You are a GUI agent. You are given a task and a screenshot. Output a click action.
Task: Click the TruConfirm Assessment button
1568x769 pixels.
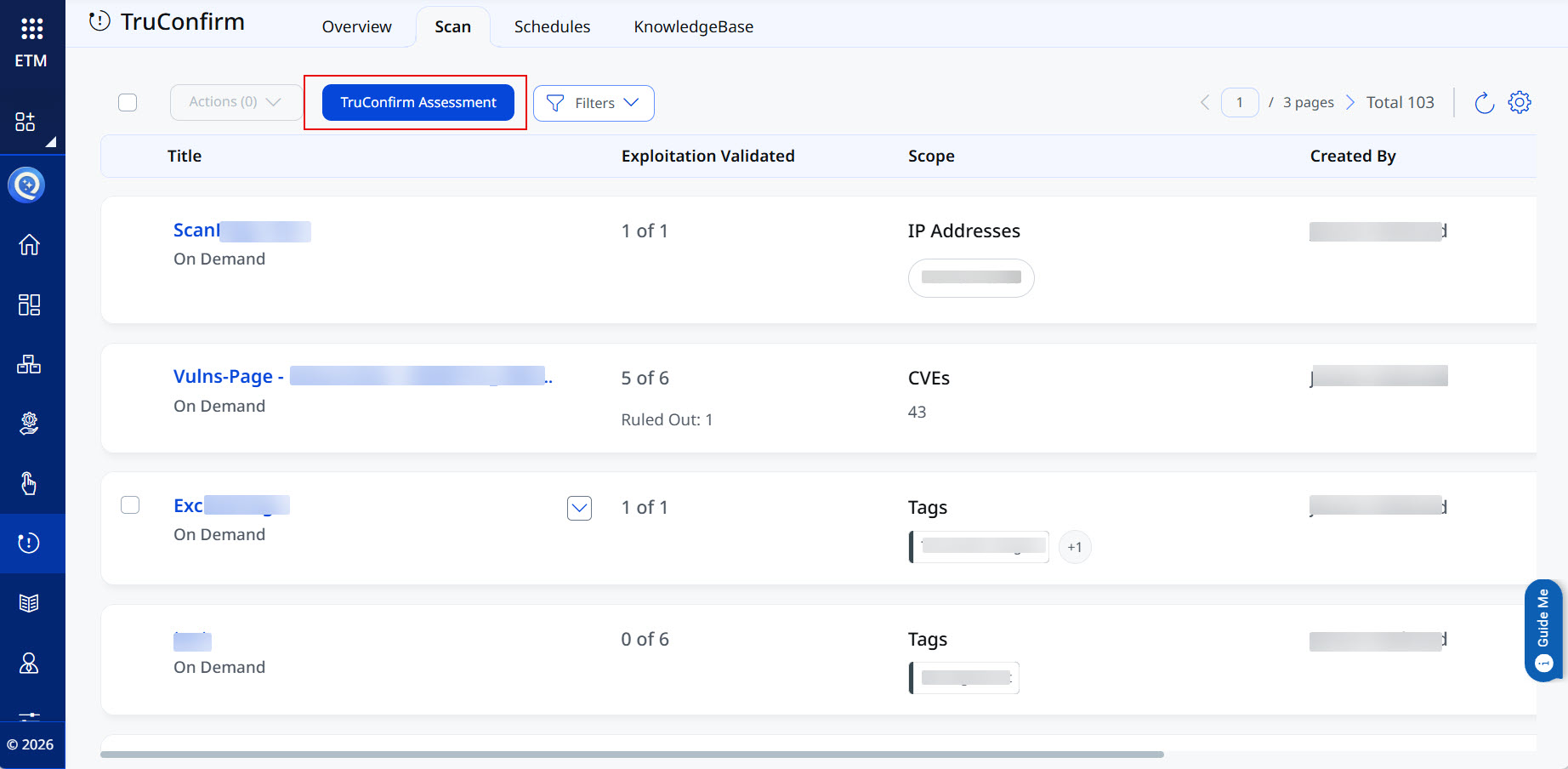coord(418,102)
